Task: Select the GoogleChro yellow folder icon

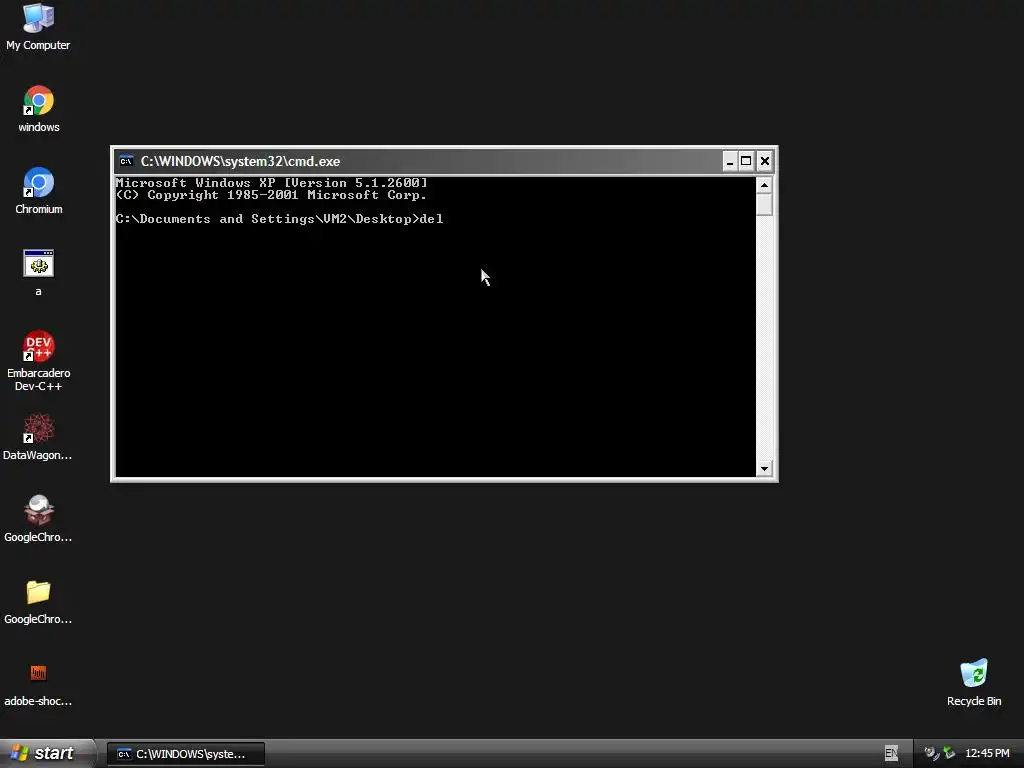Action: 38,601
